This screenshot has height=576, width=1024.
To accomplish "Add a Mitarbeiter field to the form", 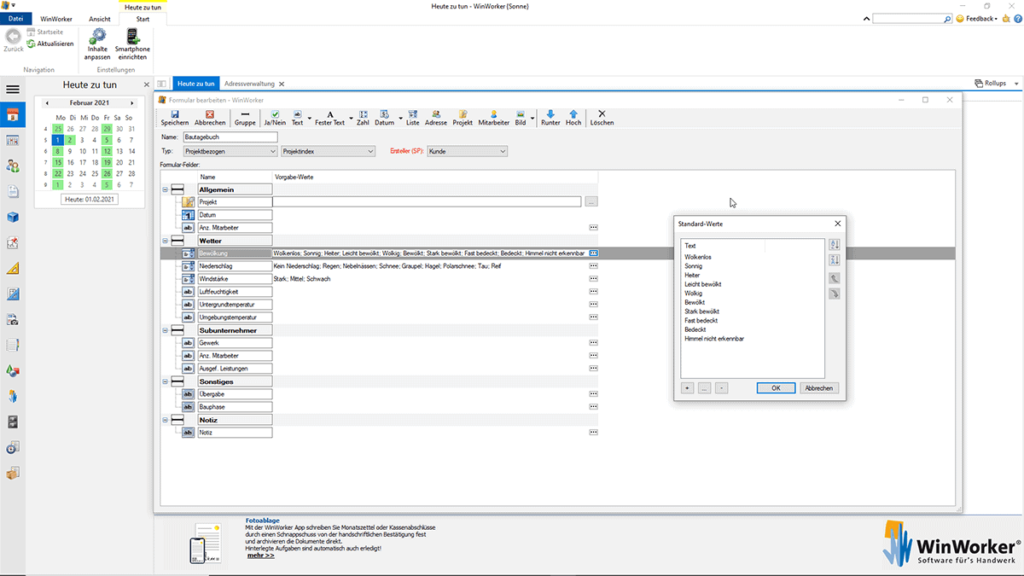I will coord(493,117).
